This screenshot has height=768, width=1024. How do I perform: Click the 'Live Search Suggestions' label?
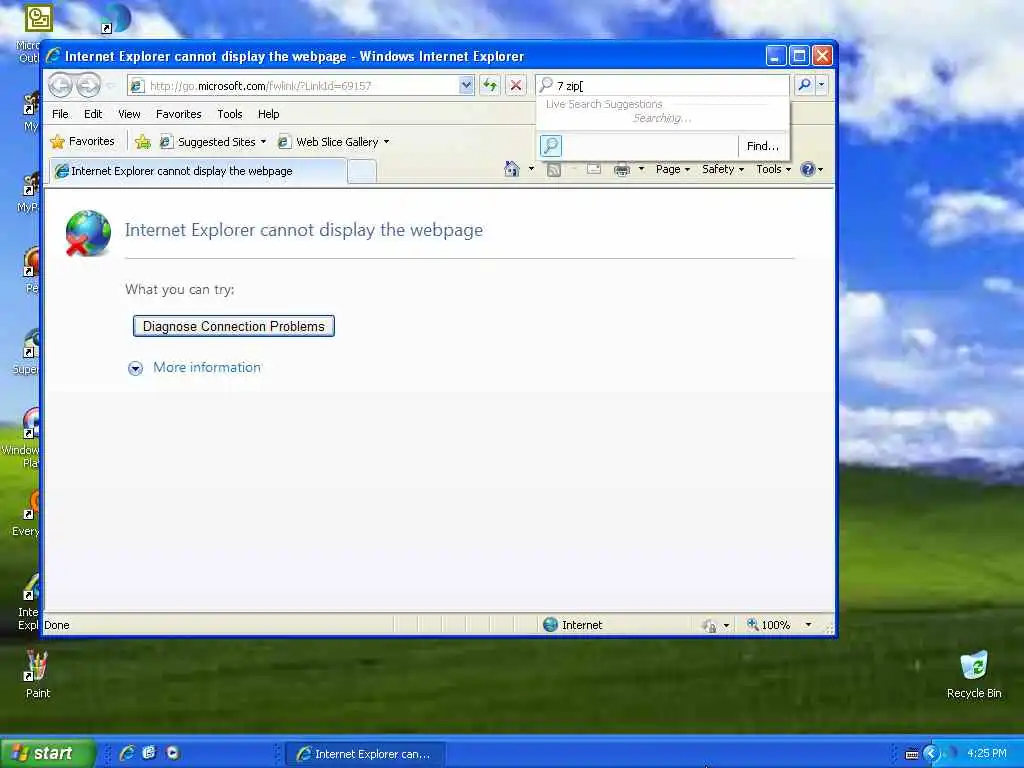604,104
